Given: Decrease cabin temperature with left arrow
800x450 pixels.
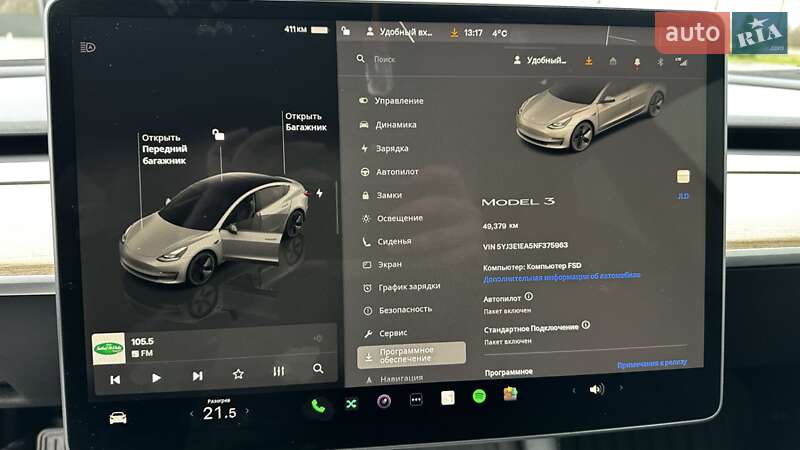Looking at the screenshot, I should click(x=192, y=414).
